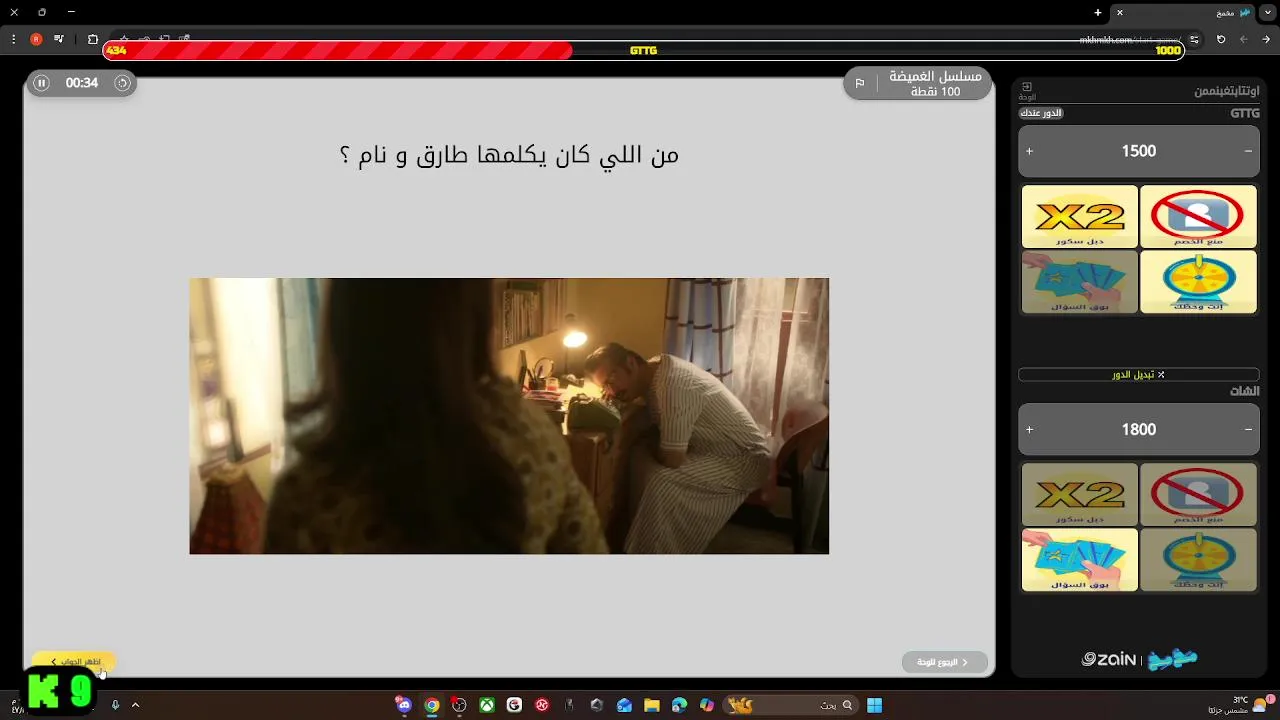Open the Discord icon in the taskbar

[404, 705]
